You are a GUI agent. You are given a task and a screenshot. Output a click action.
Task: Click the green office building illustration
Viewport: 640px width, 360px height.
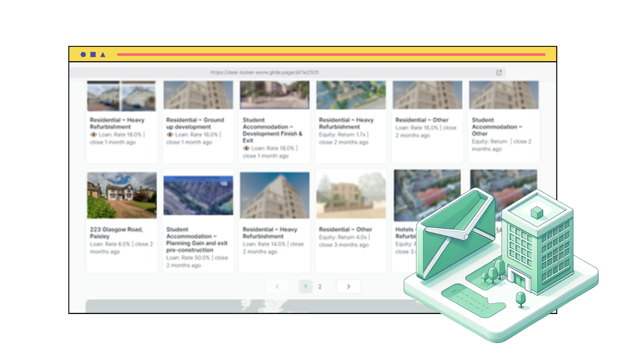pos(538,241)
